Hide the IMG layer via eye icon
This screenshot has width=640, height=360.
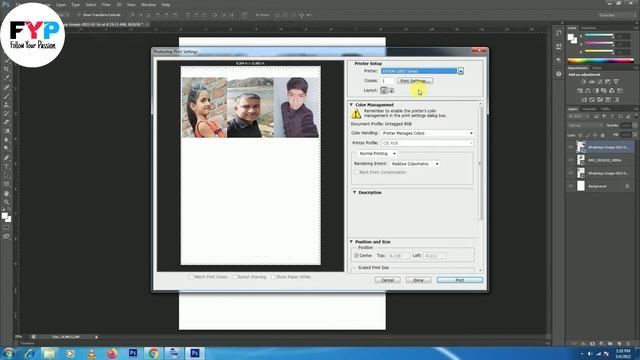pyautogui.click(x=571, y=160)
